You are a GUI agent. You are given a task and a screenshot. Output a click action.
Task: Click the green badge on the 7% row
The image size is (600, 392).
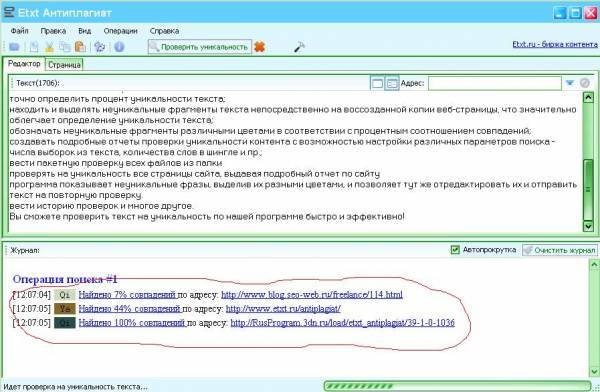[x=65, y=295]
